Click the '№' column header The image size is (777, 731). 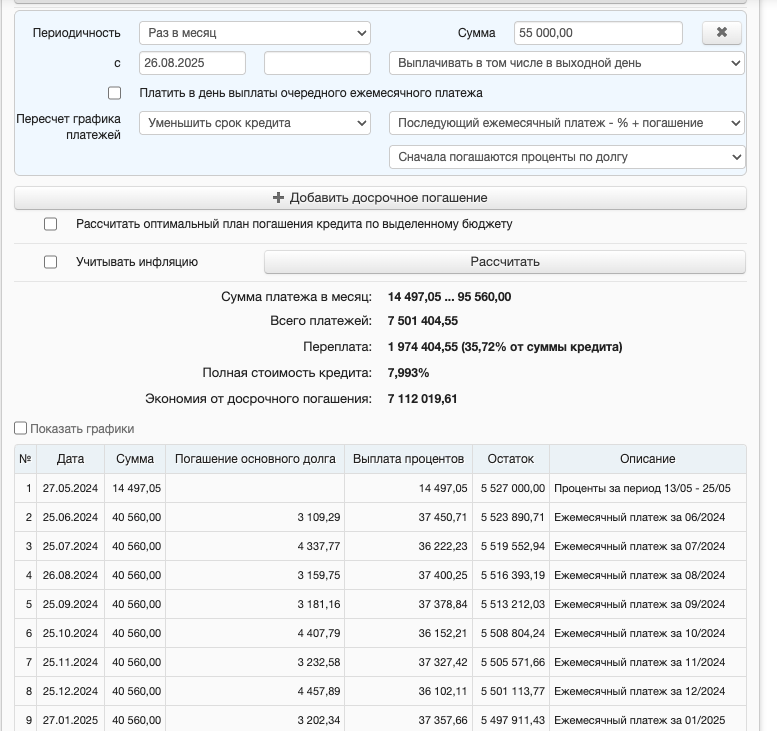pos(25,459)
